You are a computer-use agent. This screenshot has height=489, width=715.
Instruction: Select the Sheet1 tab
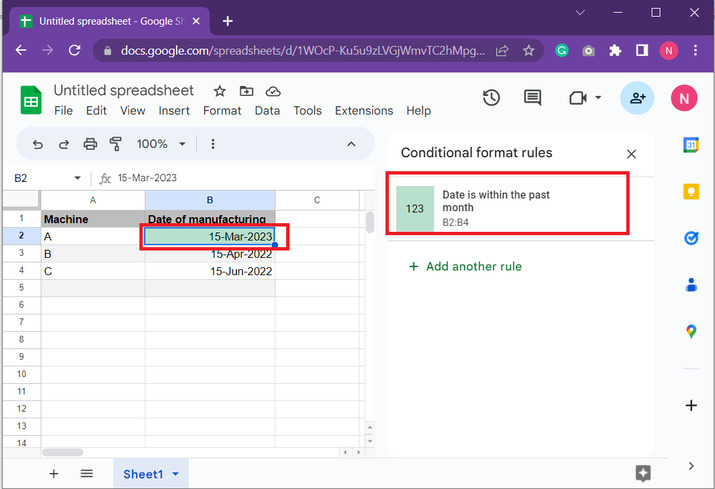coord(150,474)
